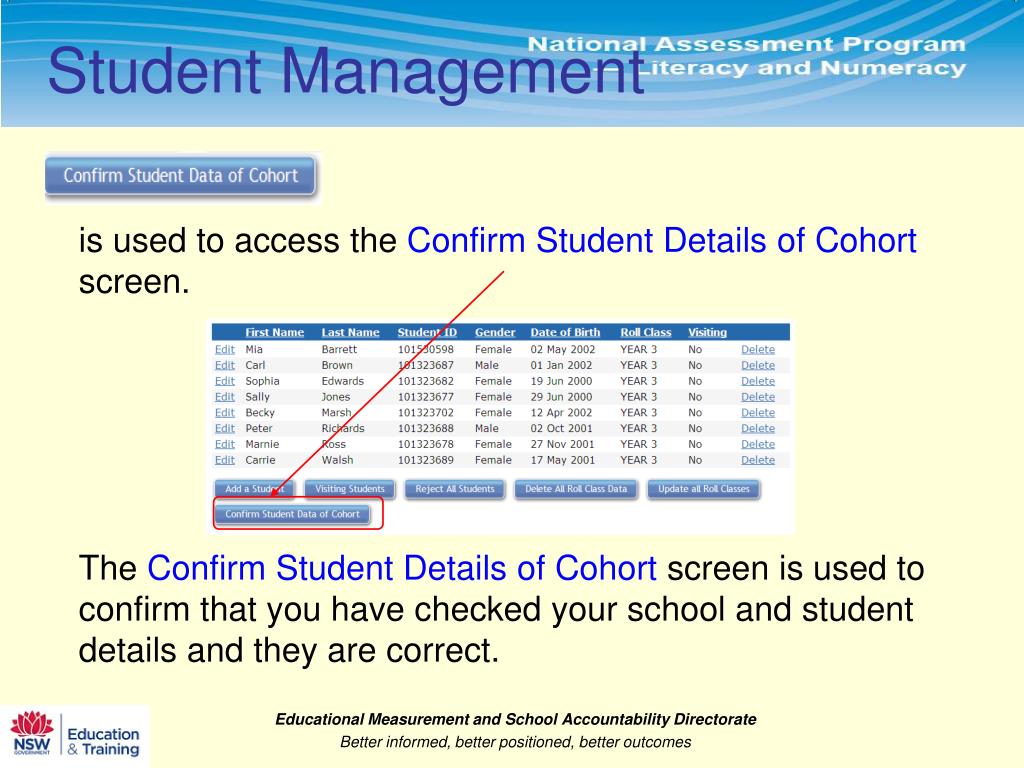This screenshot has width=1024, height=768.
Task: Click Update all Roll Classes button
Action: click(x=703, y=489)
